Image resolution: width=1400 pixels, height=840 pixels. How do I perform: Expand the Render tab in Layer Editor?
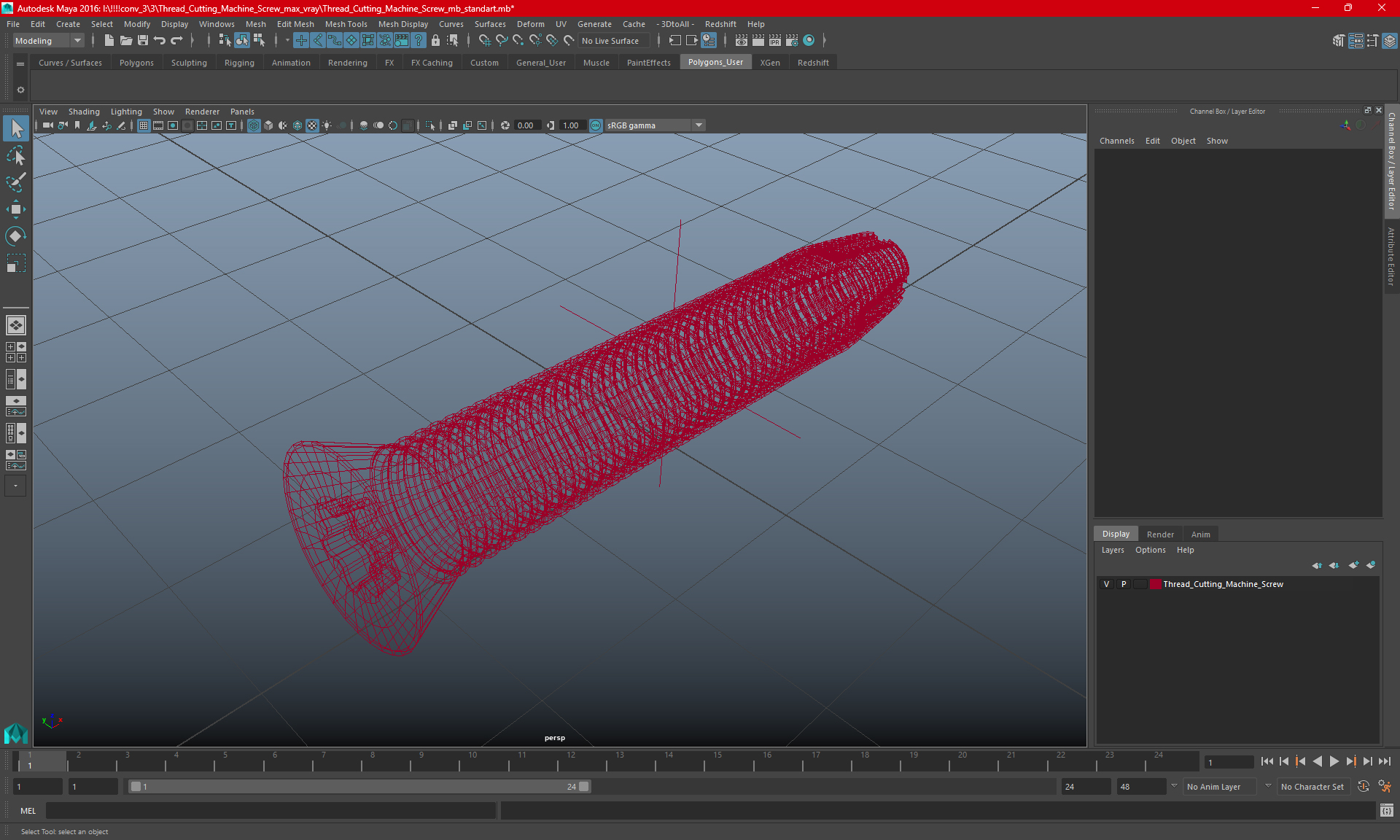1159,534
